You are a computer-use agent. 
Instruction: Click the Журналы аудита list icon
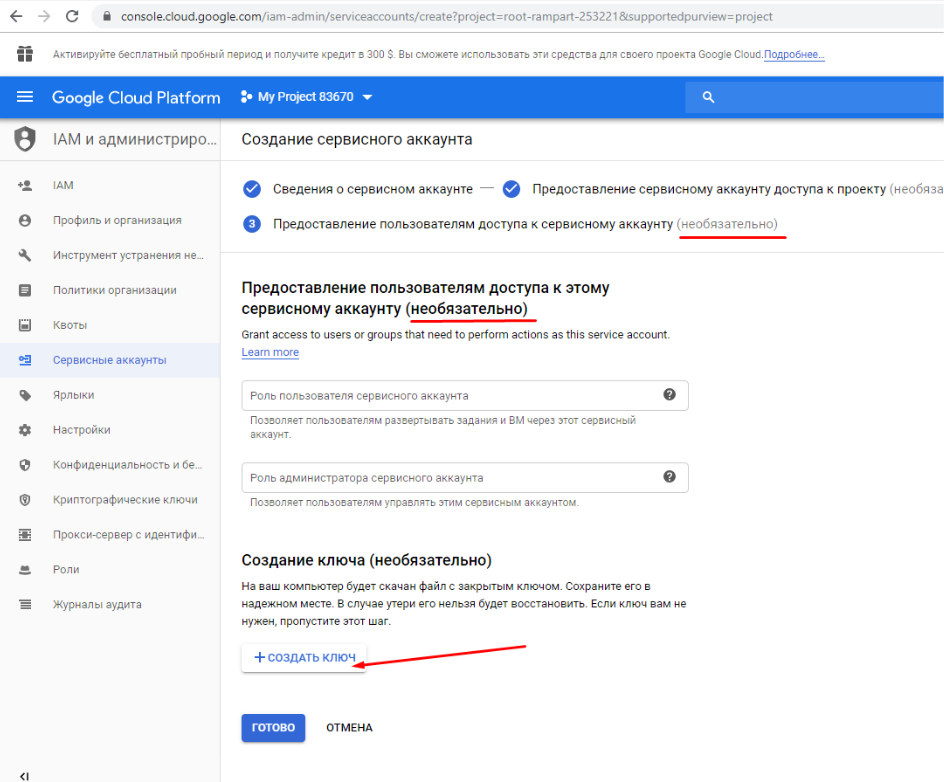pos(25,604)
